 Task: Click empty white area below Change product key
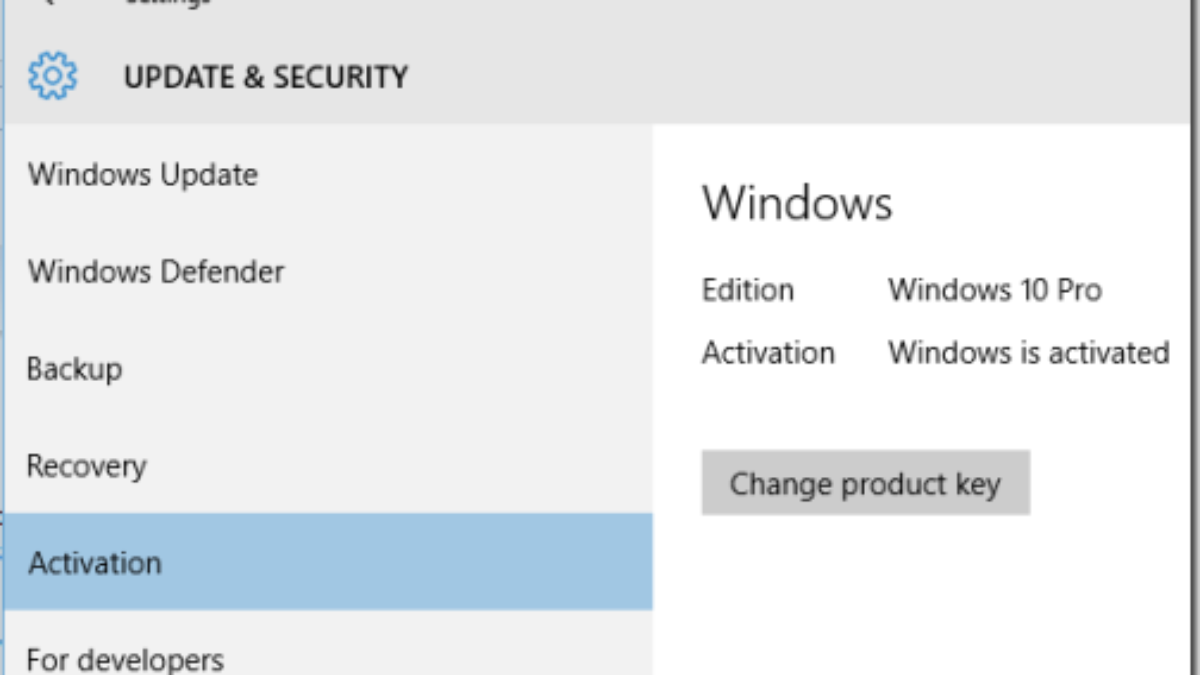point(900,600)
